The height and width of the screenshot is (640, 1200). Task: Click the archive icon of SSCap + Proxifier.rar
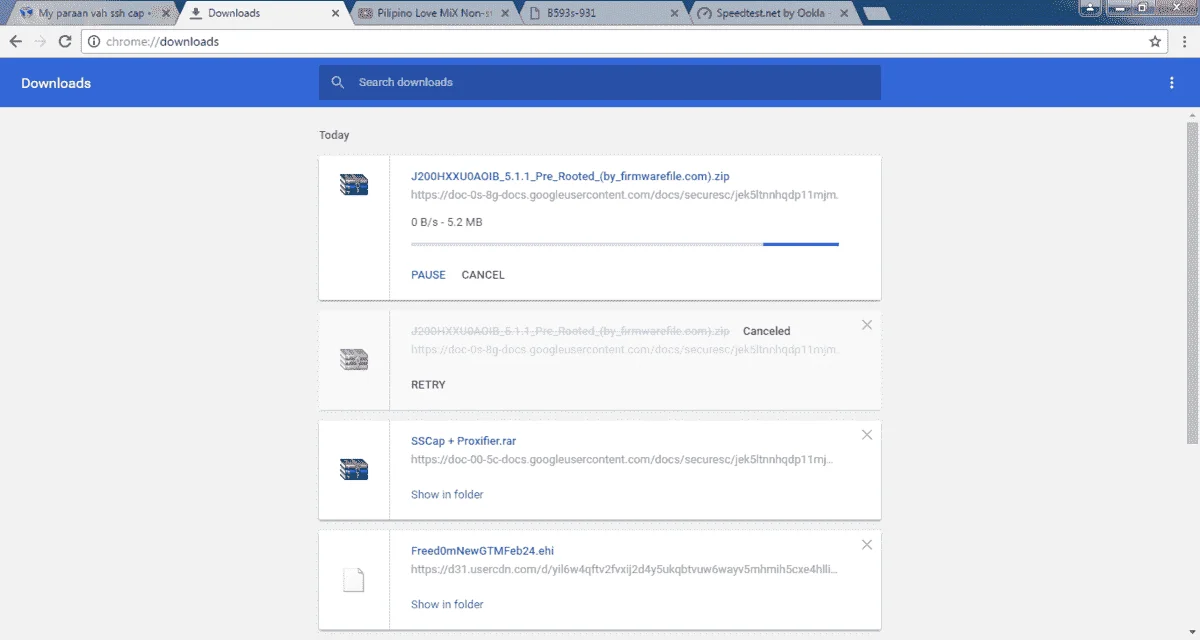(x=354, y=469)
